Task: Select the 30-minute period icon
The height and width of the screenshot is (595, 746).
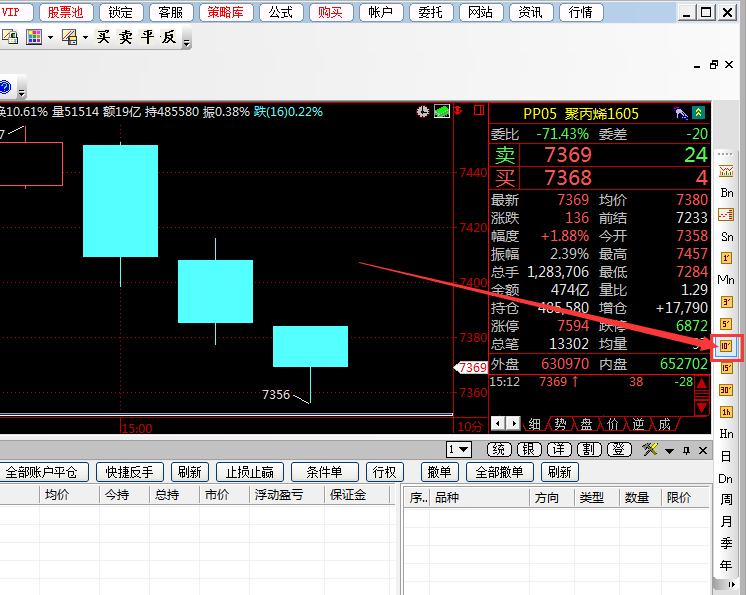Action: [x=727, y=390]
